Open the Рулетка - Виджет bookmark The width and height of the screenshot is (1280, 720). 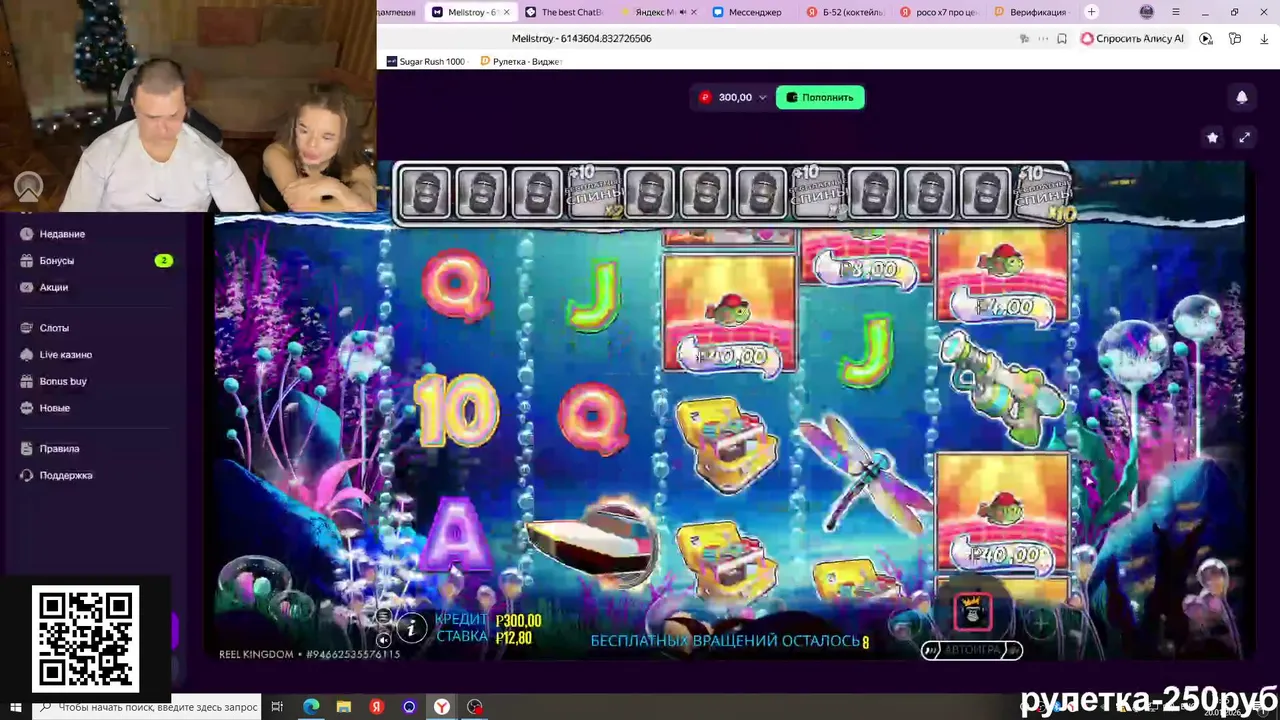click(521, 62)
